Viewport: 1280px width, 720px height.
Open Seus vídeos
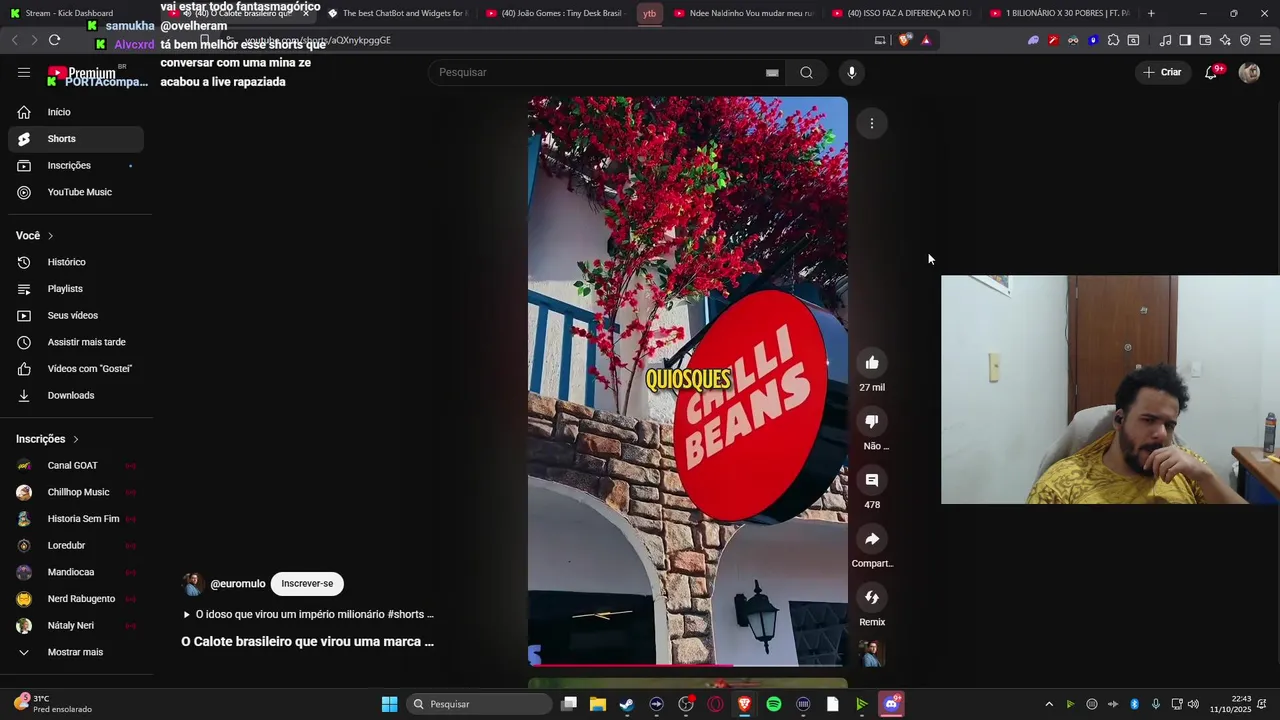[x=76, y=315]
